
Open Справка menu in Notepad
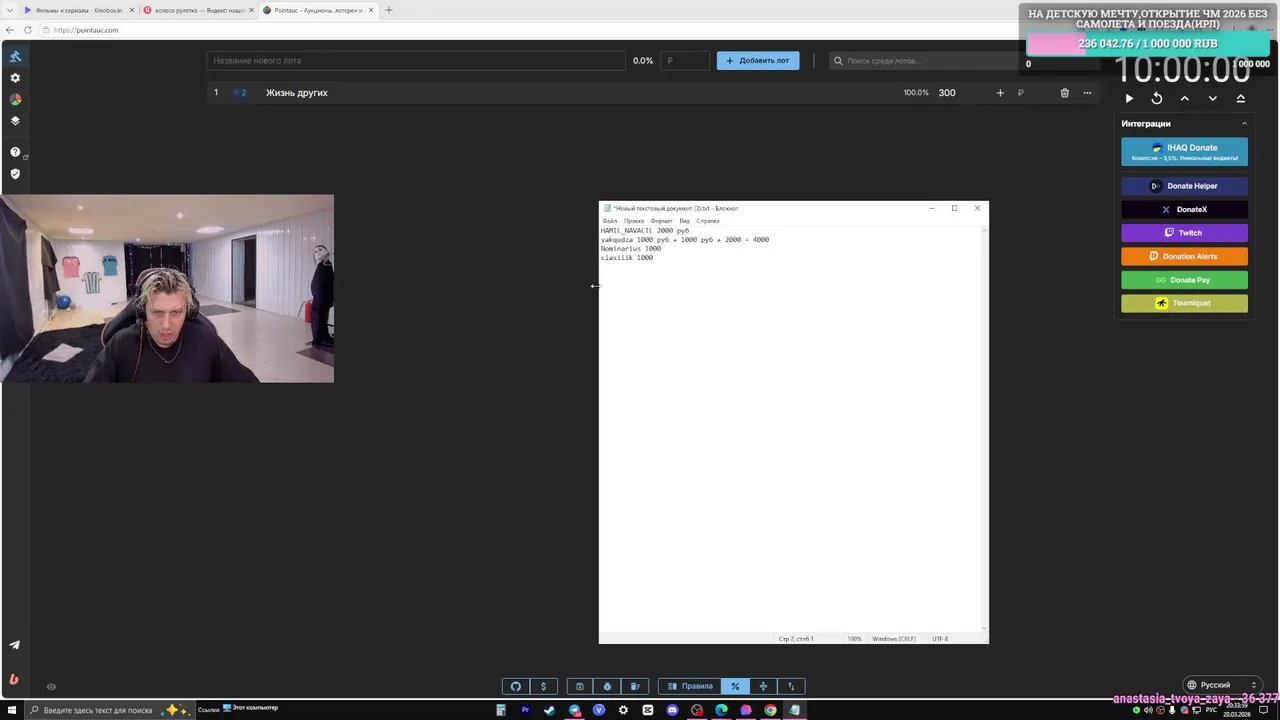tap(708, 221)
